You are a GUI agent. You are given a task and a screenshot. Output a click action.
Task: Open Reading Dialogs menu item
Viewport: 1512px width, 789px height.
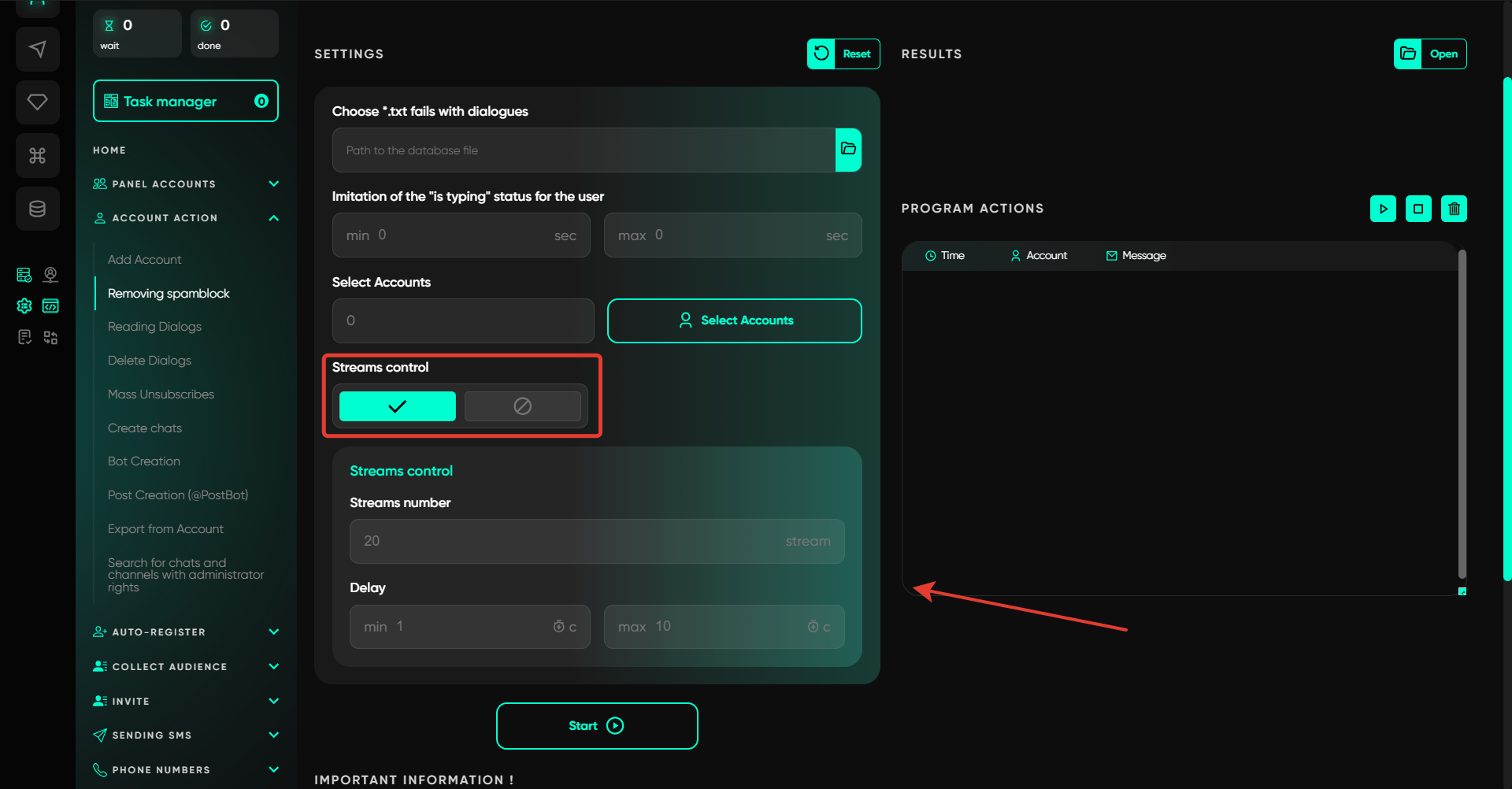click(154, 327)
